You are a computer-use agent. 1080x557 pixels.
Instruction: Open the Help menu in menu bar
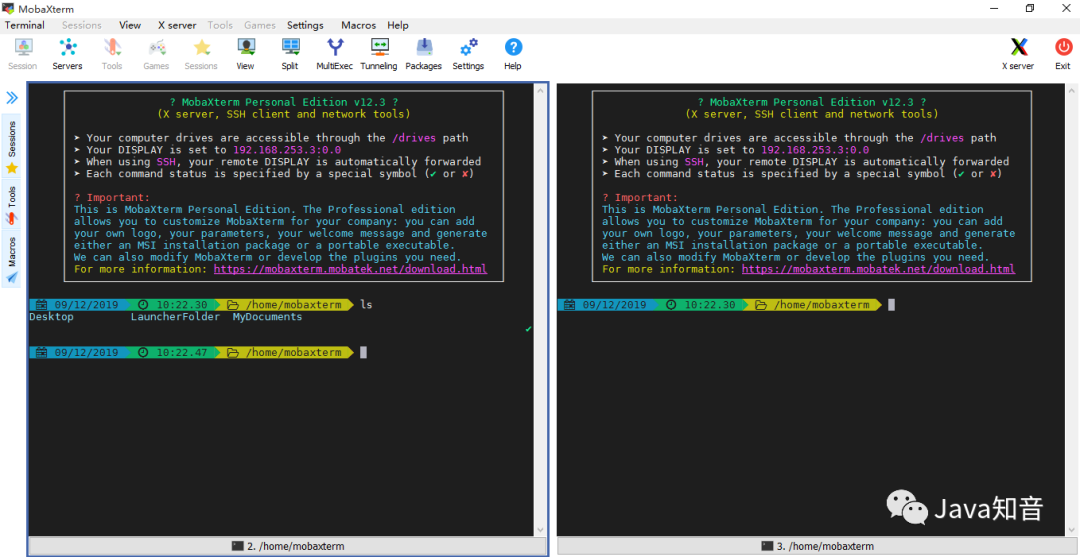tap(397, 25)
